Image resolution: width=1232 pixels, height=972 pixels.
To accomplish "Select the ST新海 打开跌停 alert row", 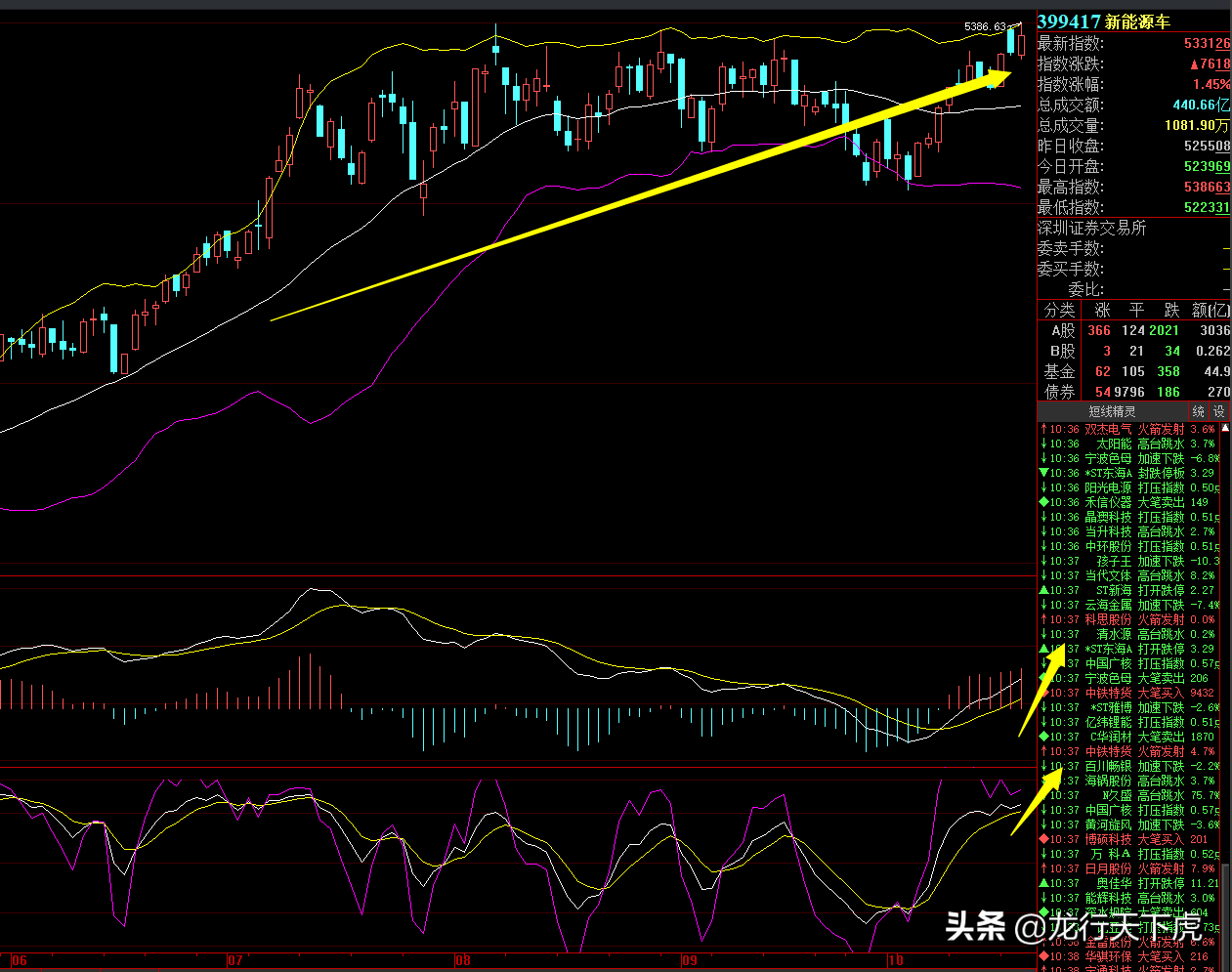I will coord(1128,590).
